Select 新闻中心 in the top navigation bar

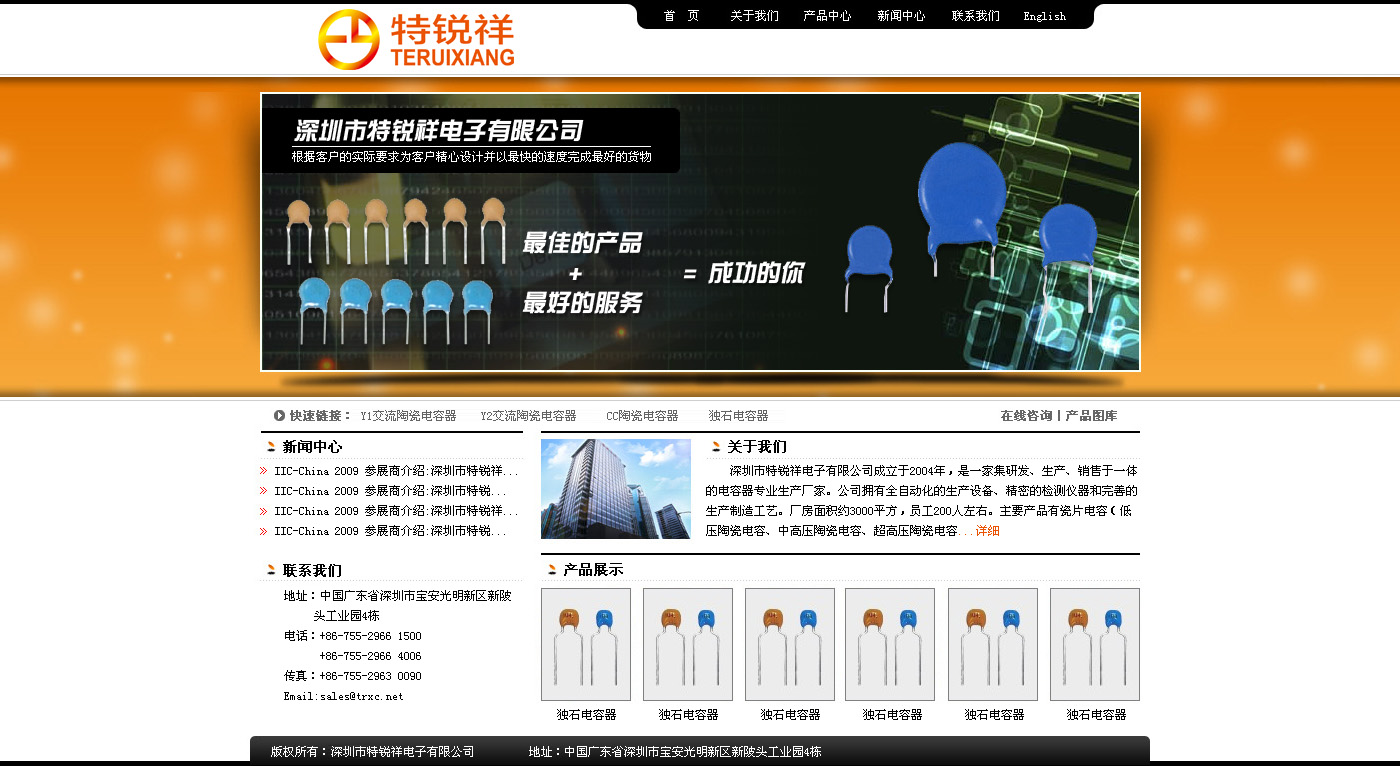pos(901,16)
